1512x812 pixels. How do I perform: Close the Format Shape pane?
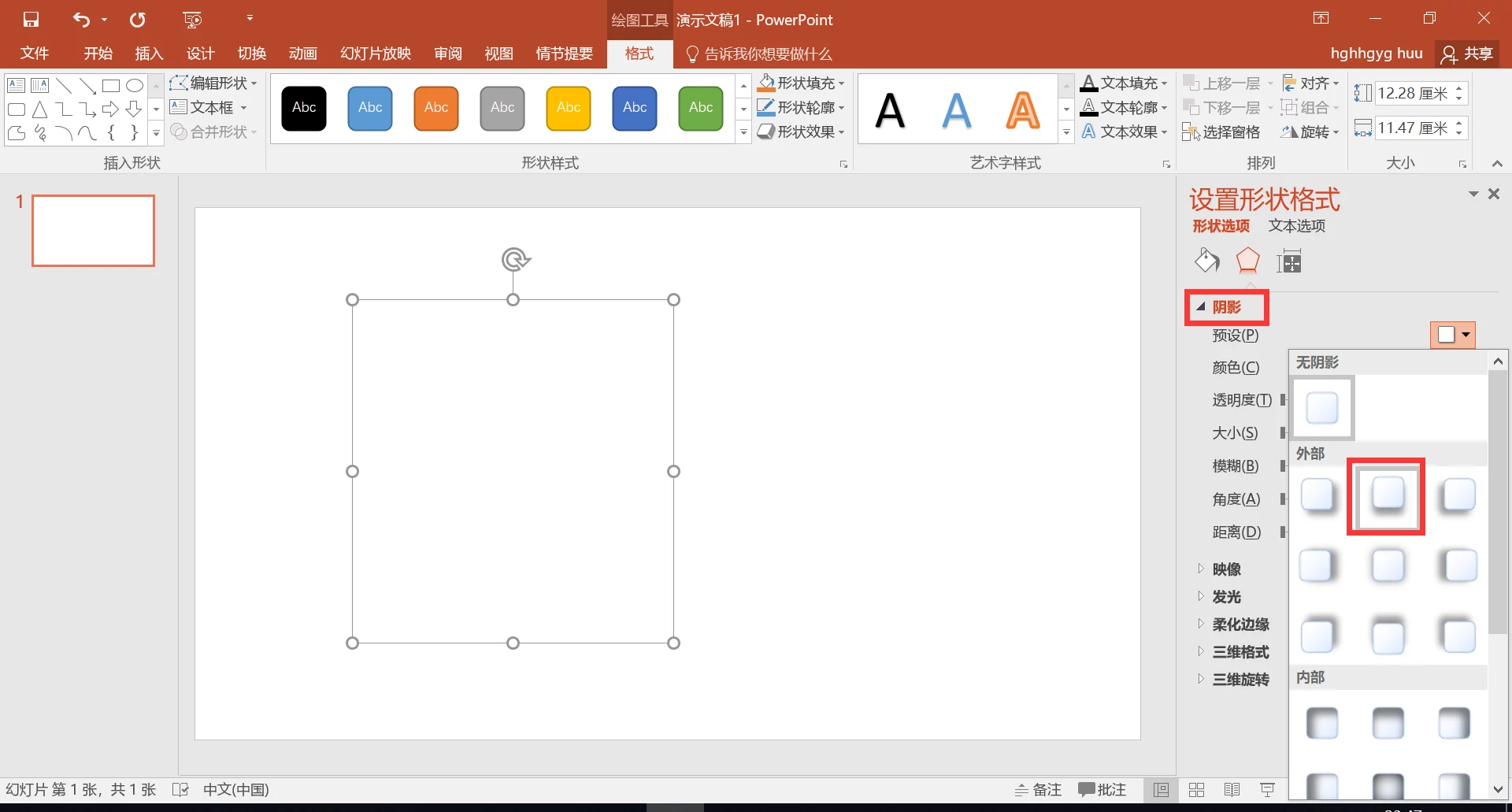(x=1494, y=194)
